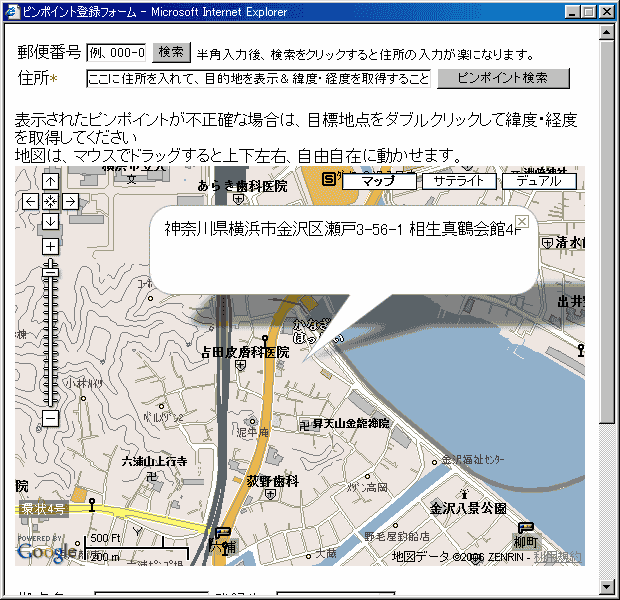Close the address info balloon
This screenshot has height=600, width=620.
521,221
